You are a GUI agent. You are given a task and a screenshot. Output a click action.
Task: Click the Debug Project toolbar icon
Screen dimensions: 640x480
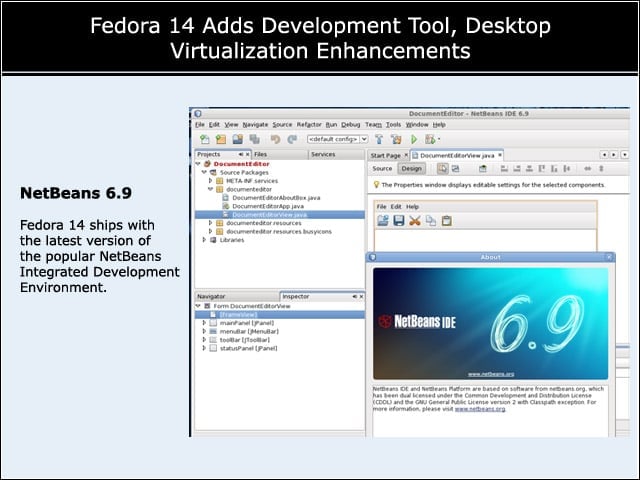430,139
